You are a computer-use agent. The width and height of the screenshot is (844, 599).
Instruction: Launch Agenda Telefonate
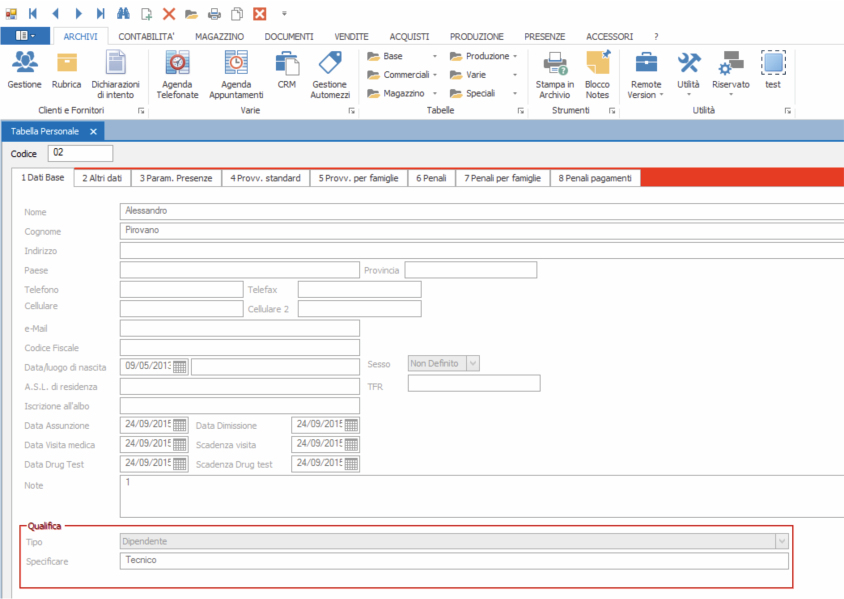point(177,75)
